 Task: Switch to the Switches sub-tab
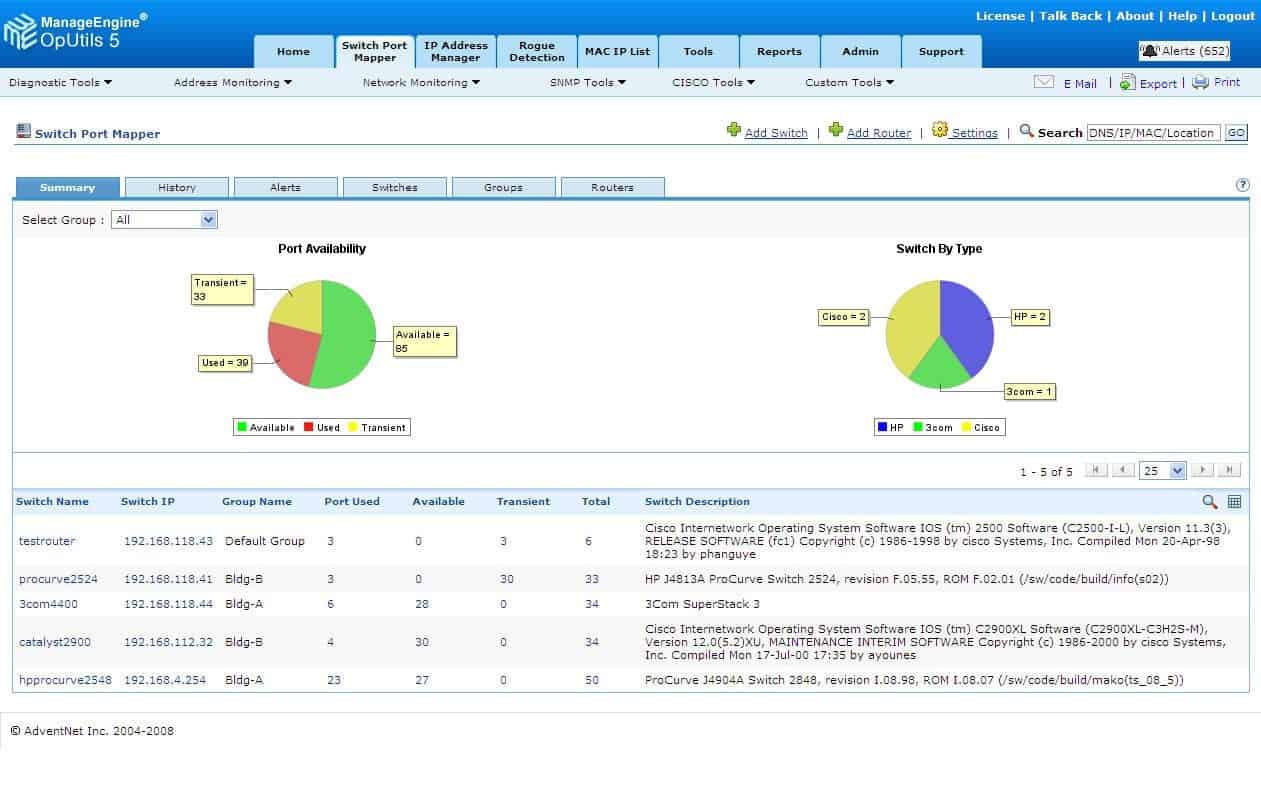[395, 188]
